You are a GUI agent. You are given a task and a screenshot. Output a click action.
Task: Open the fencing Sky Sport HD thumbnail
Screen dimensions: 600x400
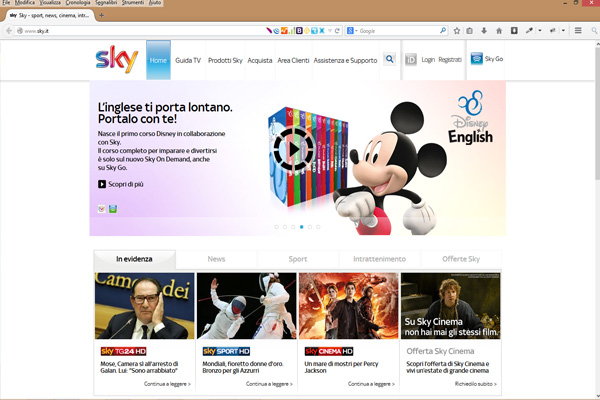tap(247, 306)
